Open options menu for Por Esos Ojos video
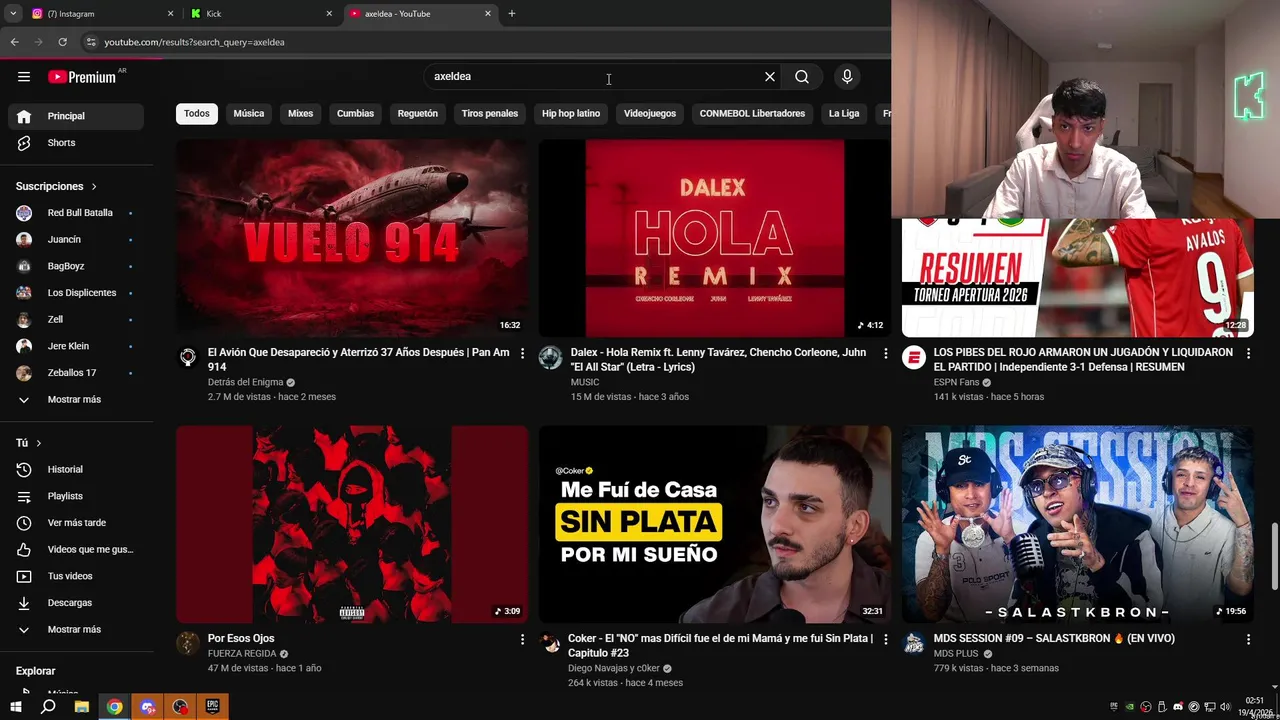 click(522, 639)
